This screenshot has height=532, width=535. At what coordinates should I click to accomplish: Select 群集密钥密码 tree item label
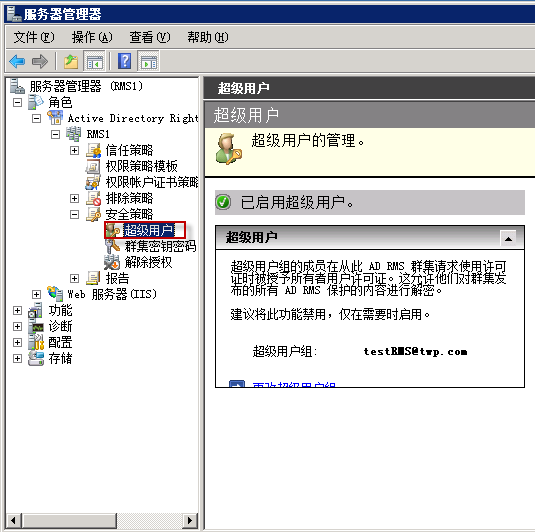160,246
